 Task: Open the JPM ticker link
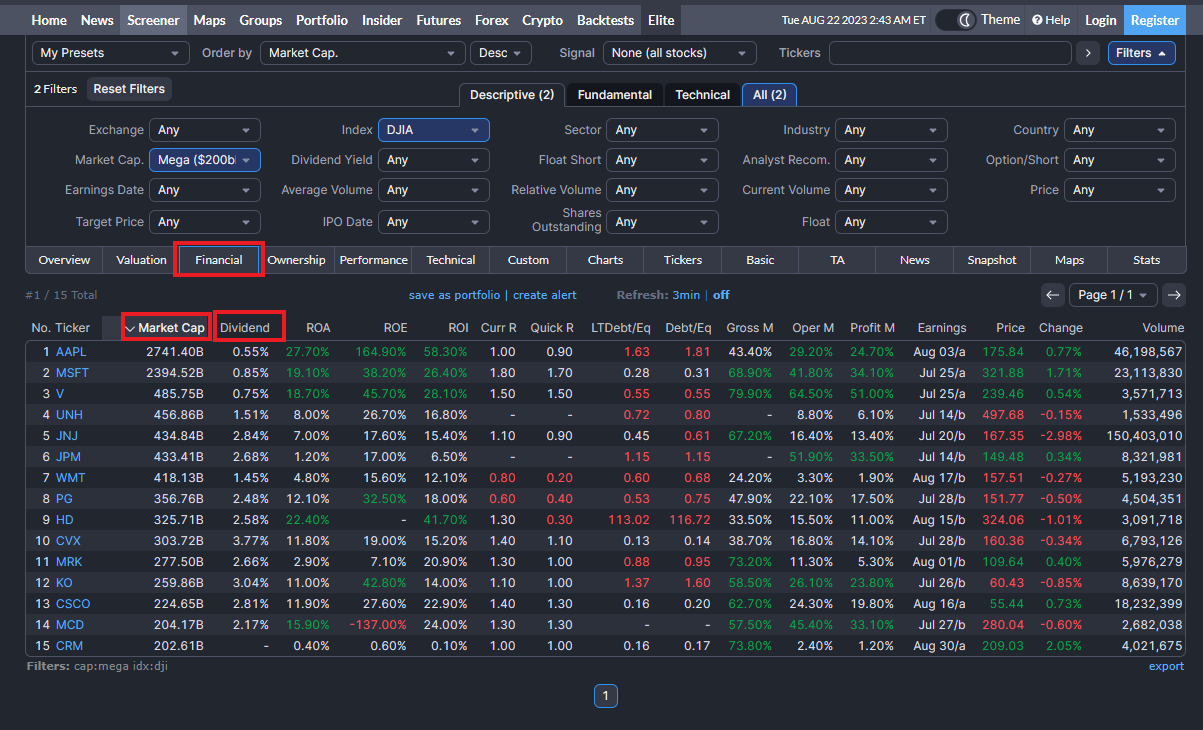(69, 457)
